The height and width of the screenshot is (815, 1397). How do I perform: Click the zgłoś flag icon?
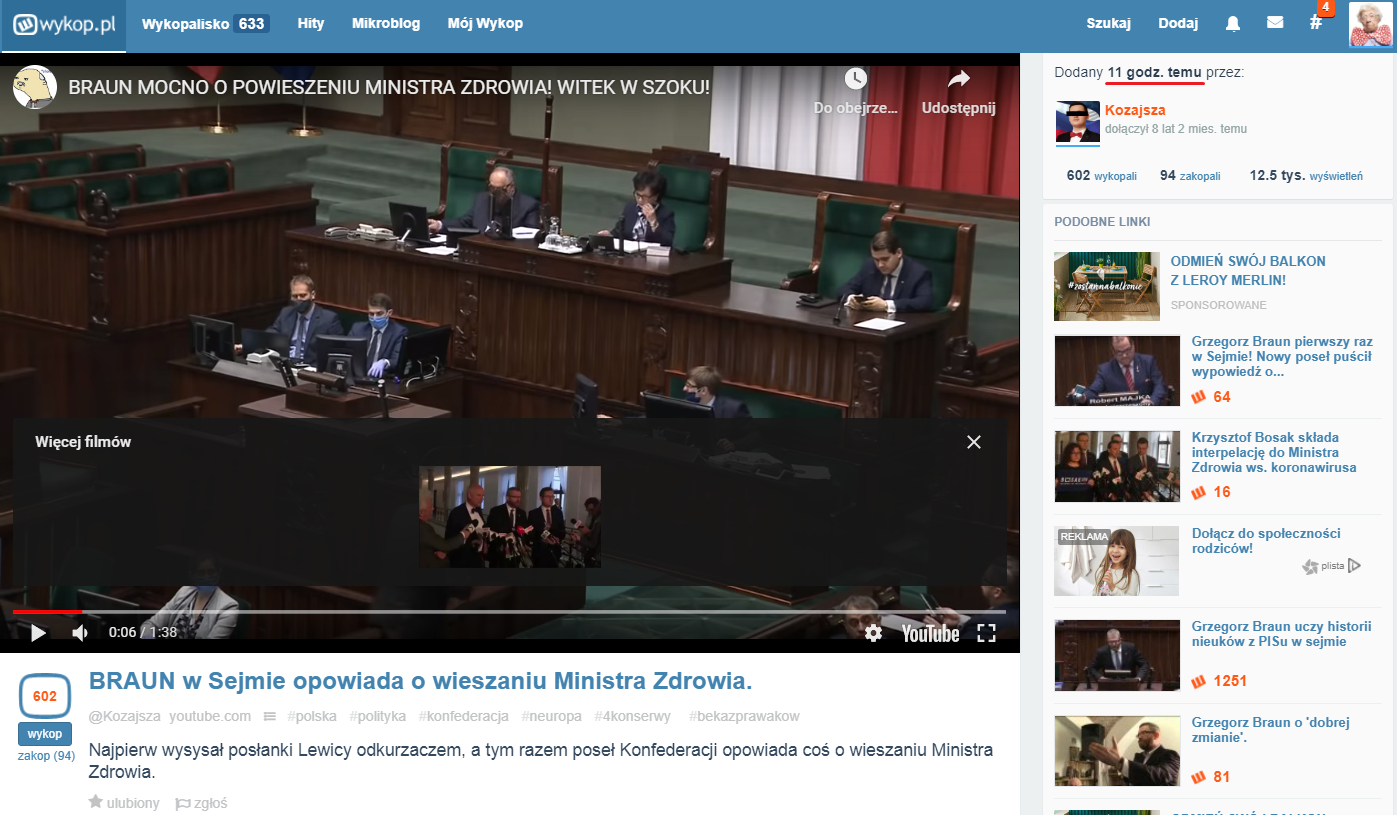point(182,803)
